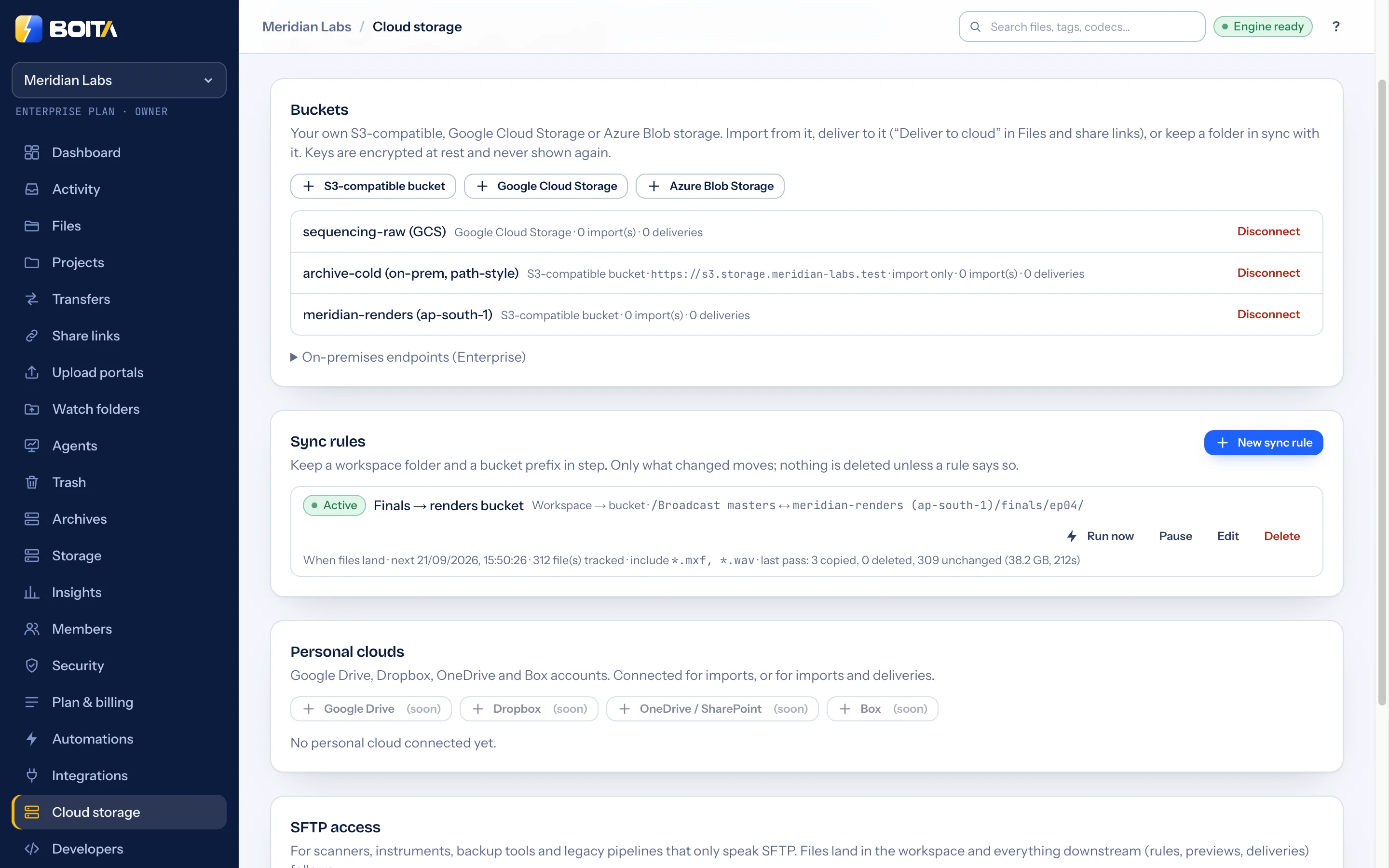Screen dimensions: 1389x868
Task: Select Watch folders in the sidebar
Action: coord(119,409)
